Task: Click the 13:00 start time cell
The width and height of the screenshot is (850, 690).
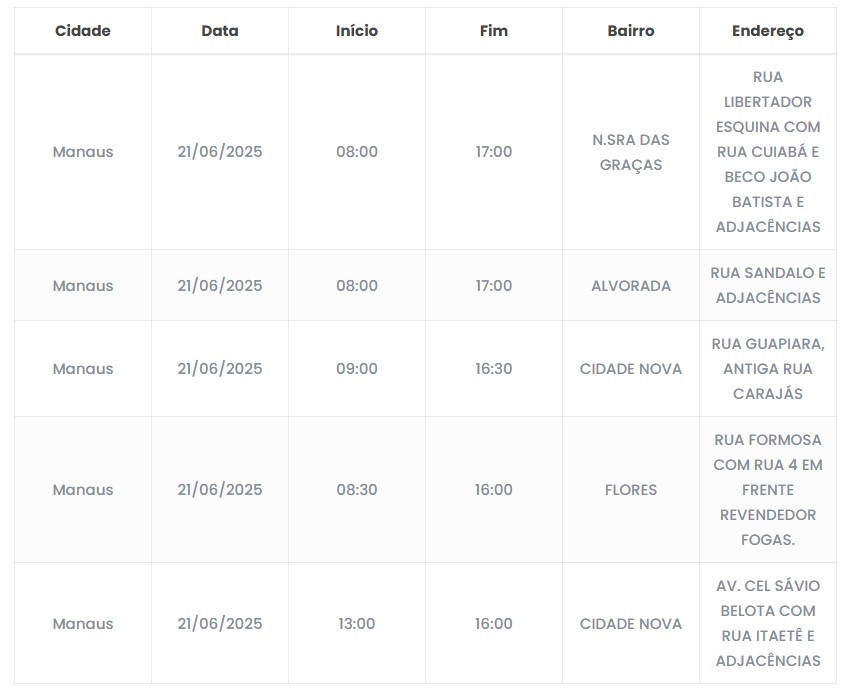Action: 357,624
